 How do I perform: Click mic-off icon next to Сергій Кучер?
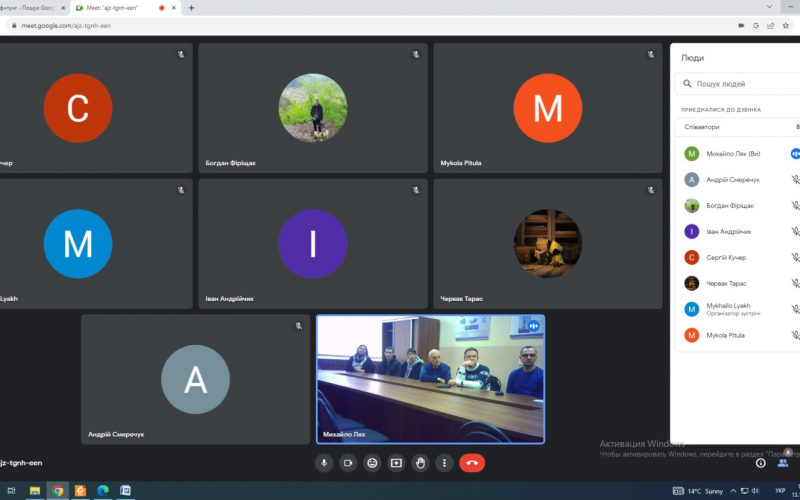[795, 258]
